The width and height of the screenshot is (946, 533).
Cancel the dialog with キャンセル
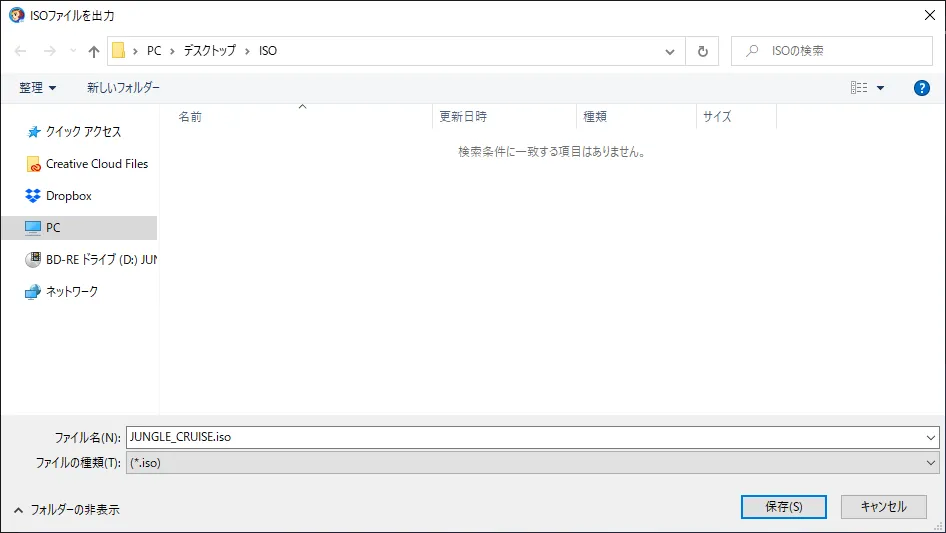pos(883,507)
